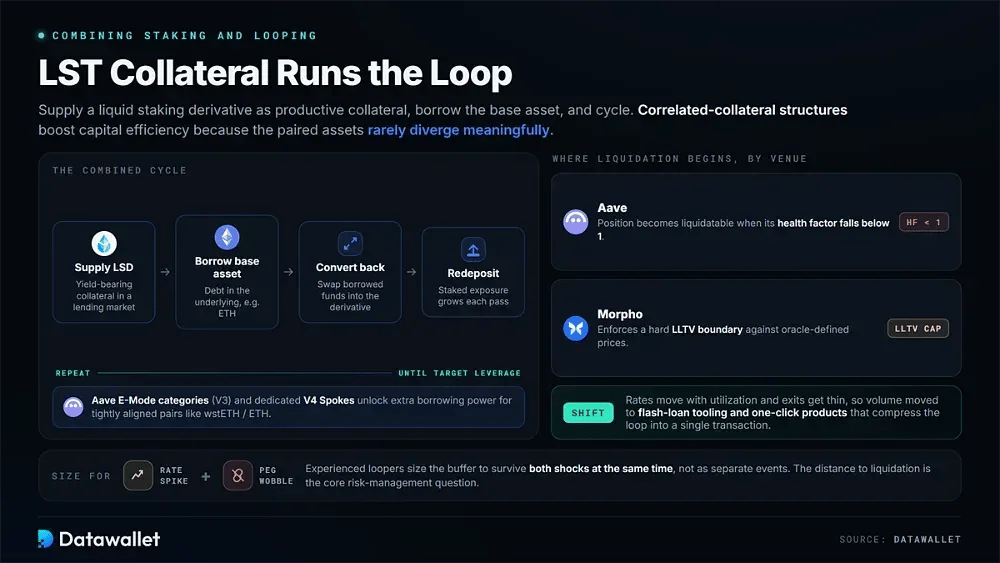Click the arrow between Borrow and Convert back
Image resolution: width=1000 pixels, height=563 pixels.
click(288, 272)
